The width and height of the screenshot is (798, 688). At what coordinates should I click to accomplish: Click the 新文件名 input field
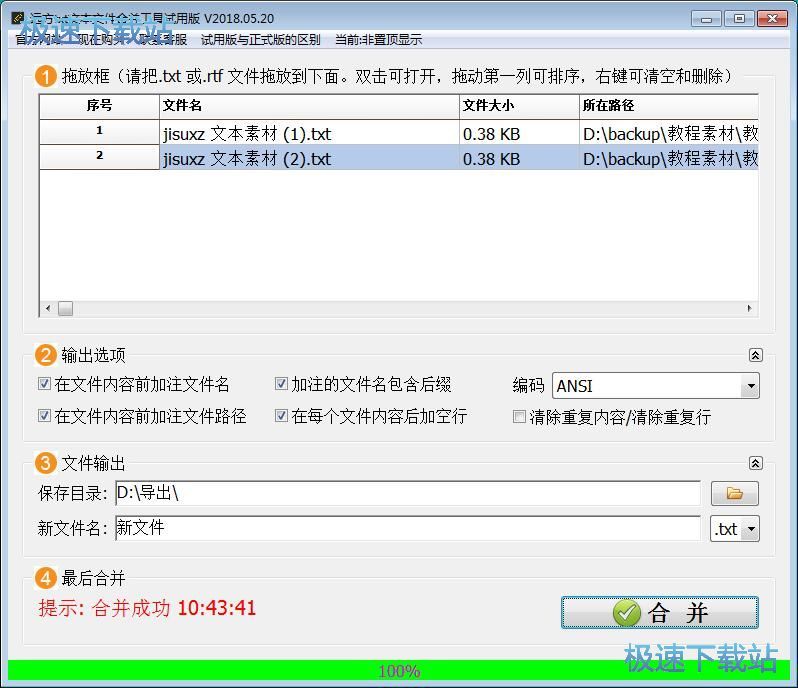coord(408,528)
